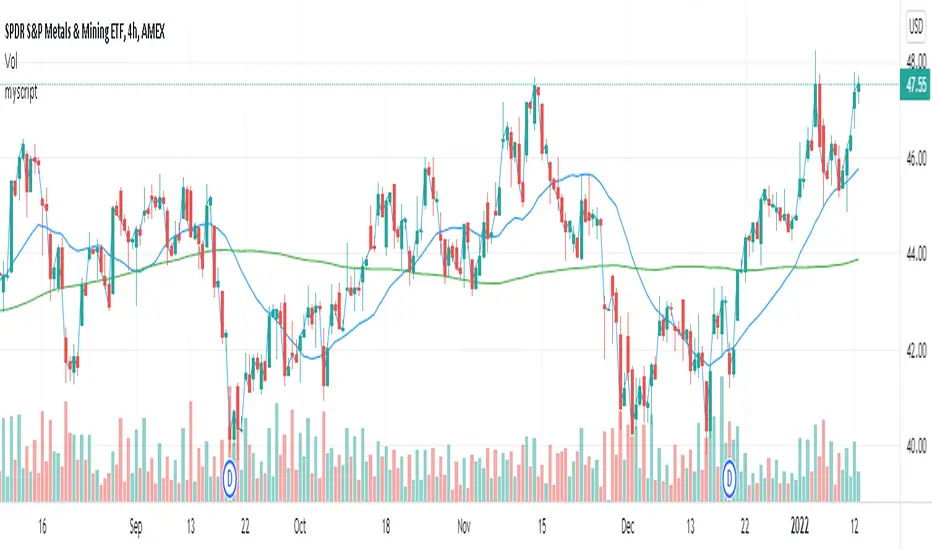Viewport: 932px width, 550px height.
Task: Click the Dec date label on time axis
Action: point(628,527)
